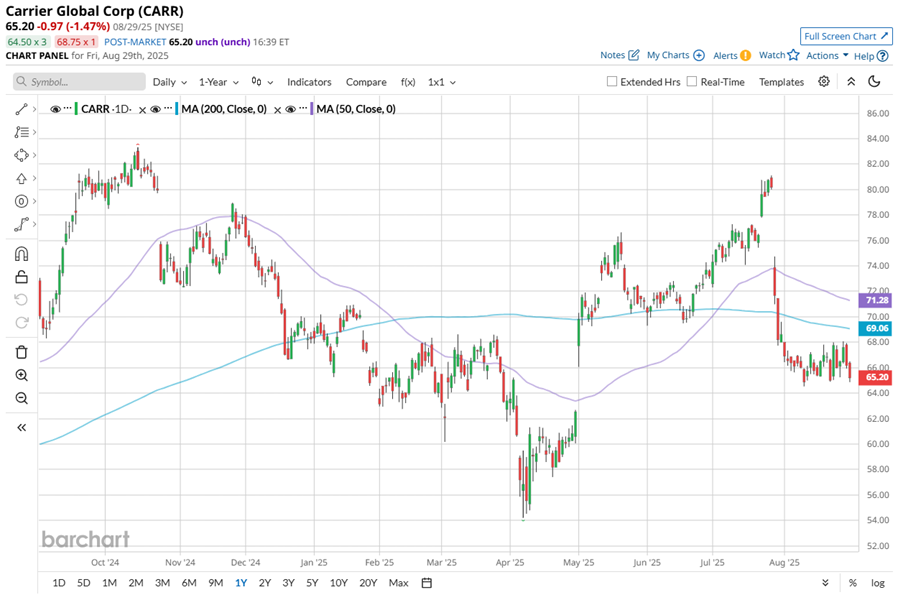Collapse the chart header panel
The width and height of the screenshot is (903, 600).
(851, 82)
